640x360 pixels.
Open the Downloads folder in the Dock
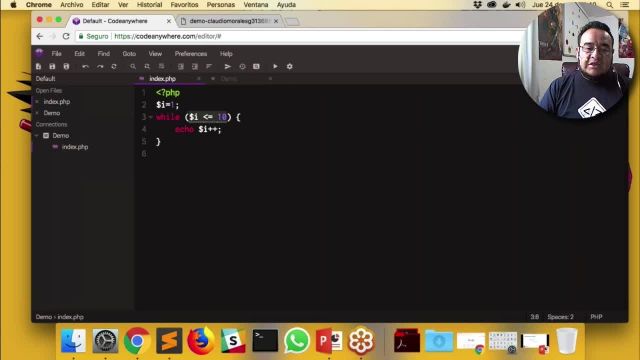point(439,340)
